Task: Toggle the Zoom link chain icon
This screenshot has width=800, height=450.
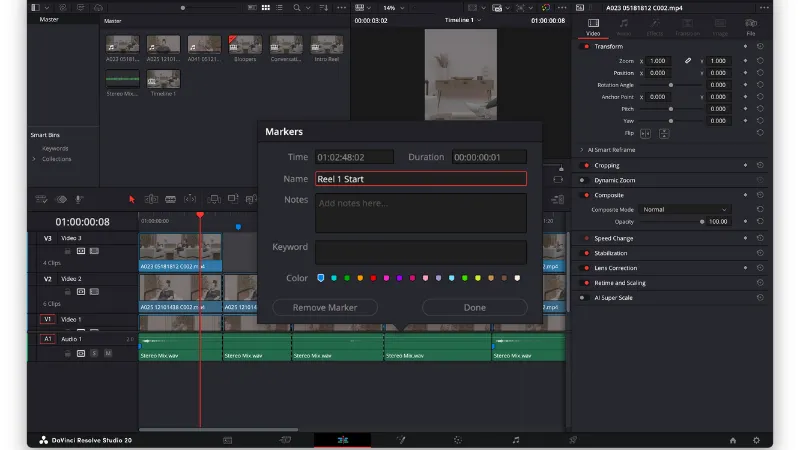Action: (x=688, y=61)
